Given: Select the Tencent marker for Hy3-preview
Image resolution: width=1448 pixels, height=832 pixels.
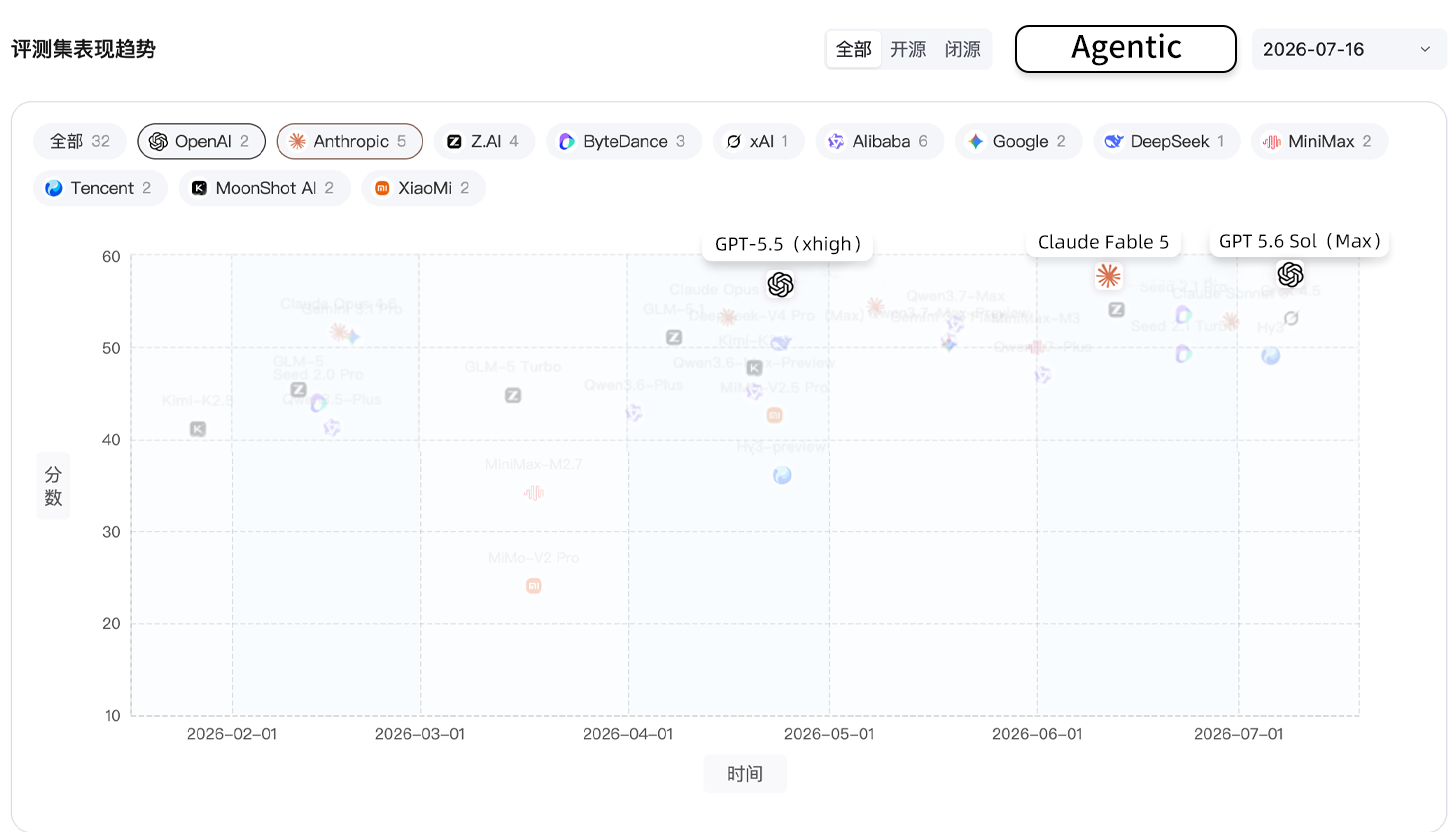Looking at the screenshot, I should [783, 475].
